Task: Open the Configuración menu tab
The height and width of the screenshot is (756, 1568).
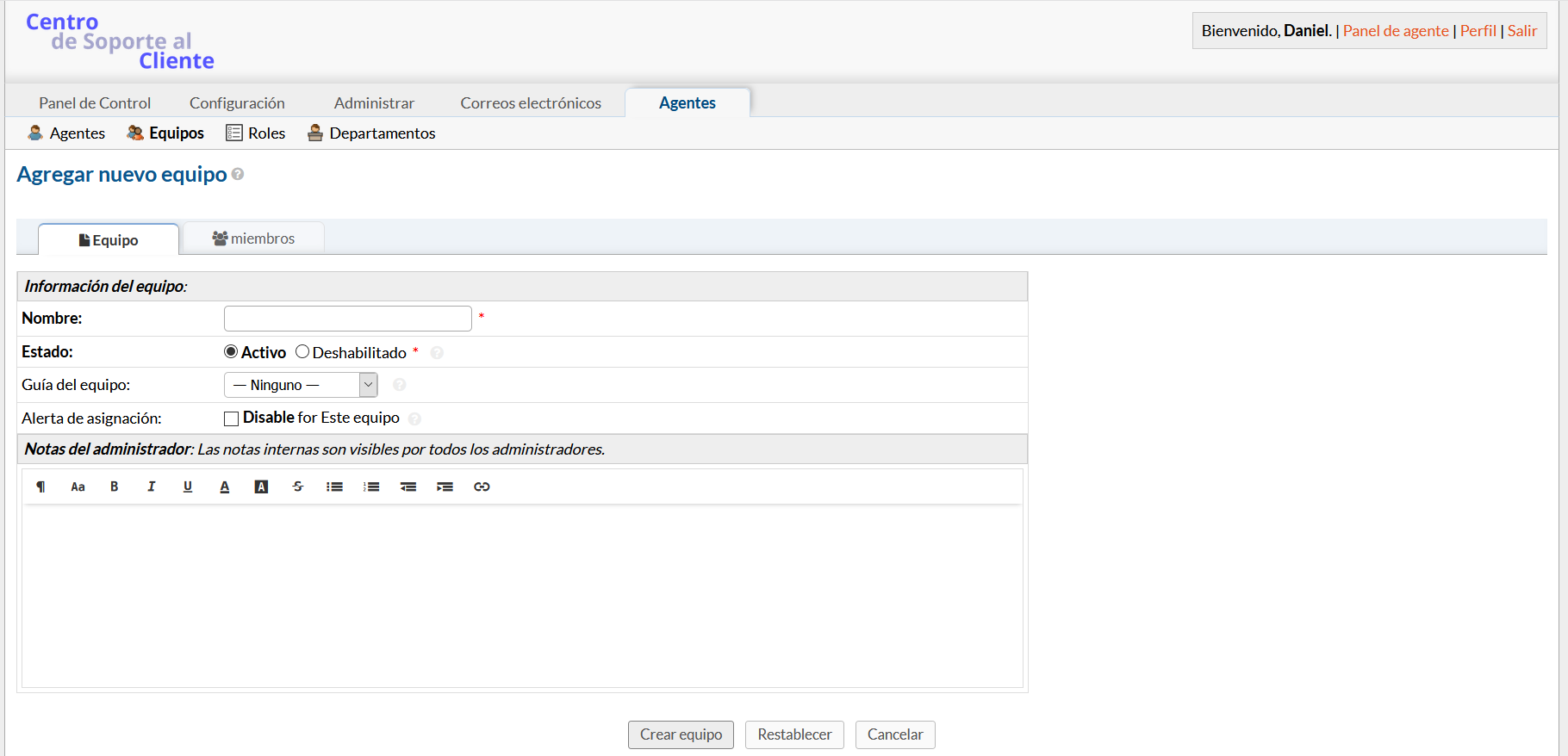Action: coord(237,102)
